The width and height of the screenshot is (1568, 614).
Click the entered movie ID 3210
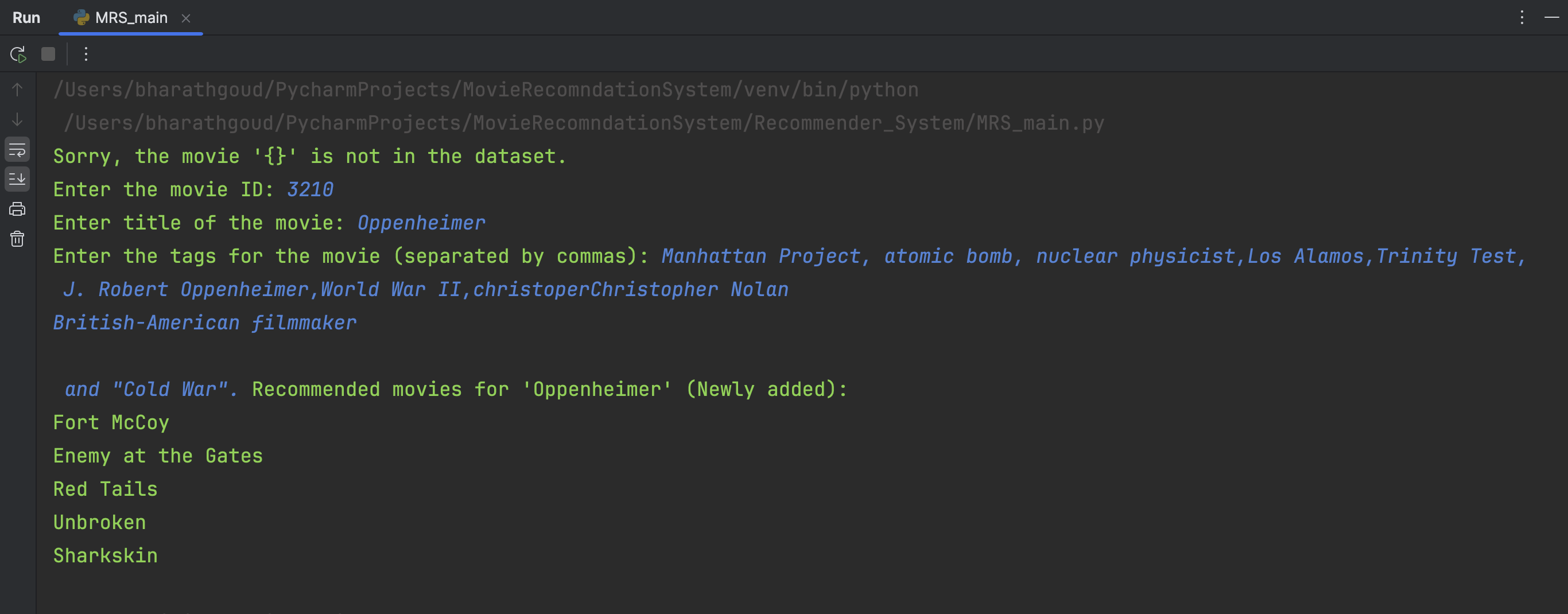click(310, 190)
